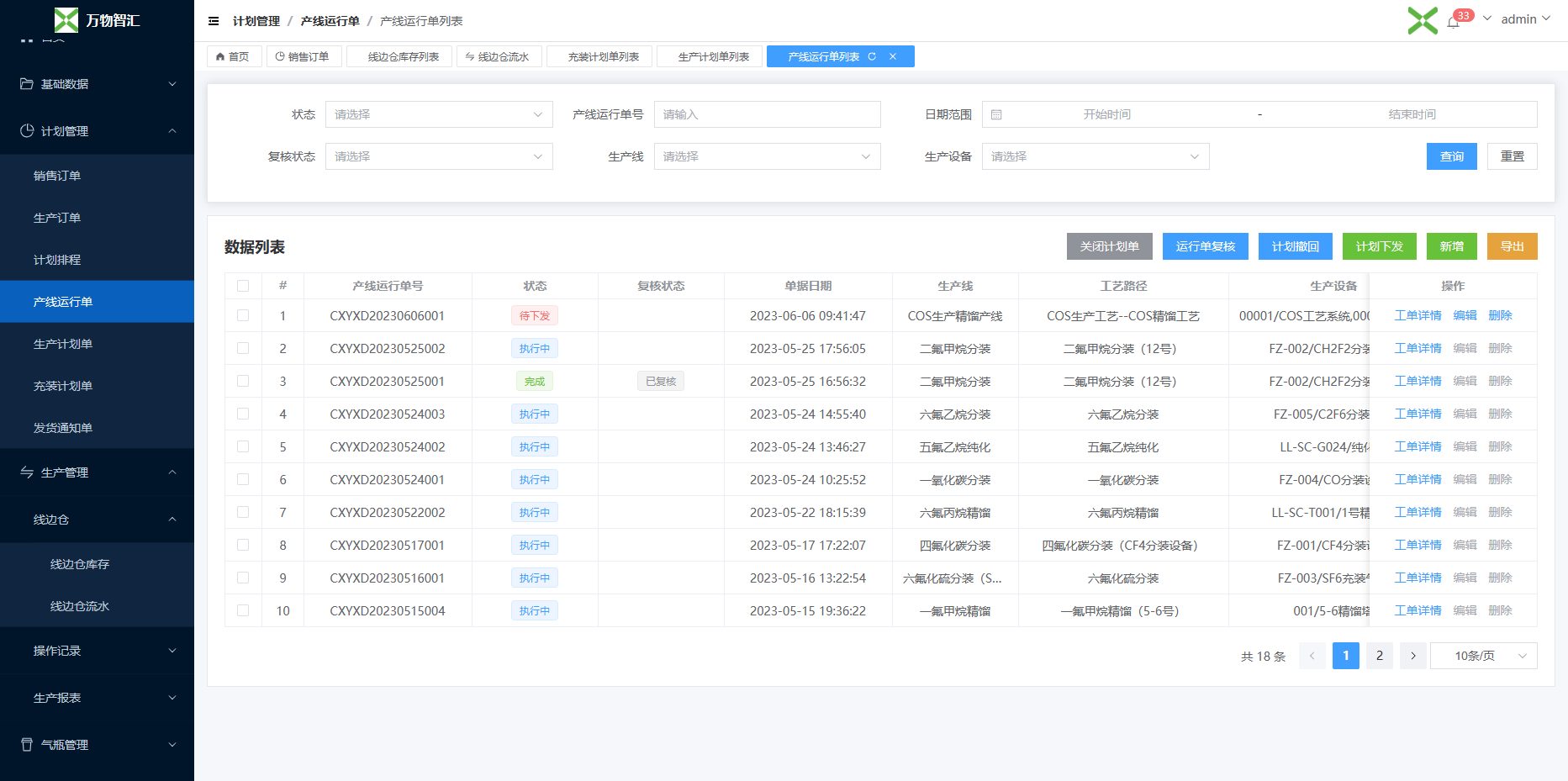Click the 产线运行单号 input field
Image resolution: width=1568 pixels, height=781 pixels.
point(767,114)
